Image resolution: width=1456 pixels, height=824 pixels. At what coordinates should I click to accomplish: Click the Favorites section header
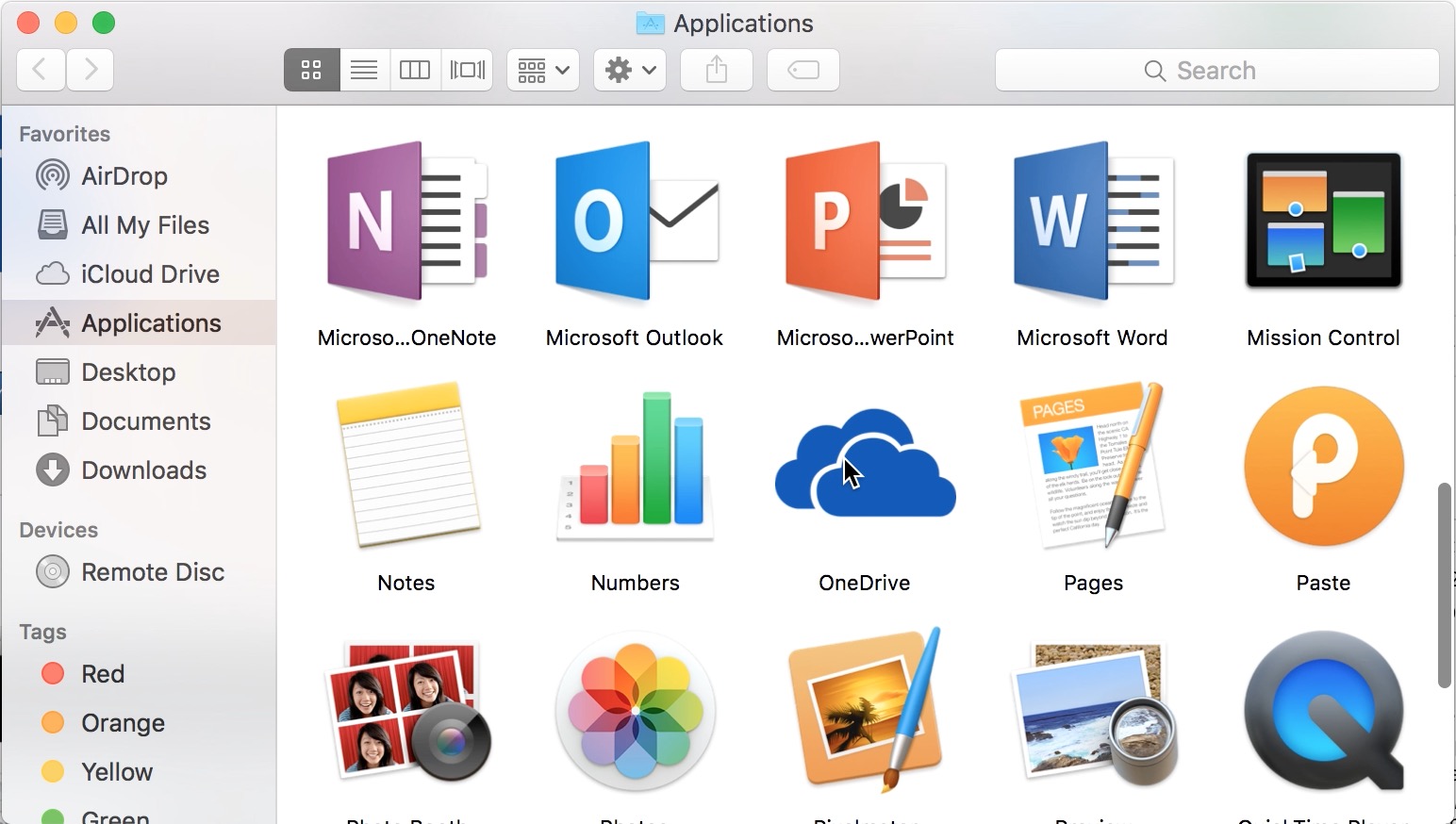click(65, 134)
